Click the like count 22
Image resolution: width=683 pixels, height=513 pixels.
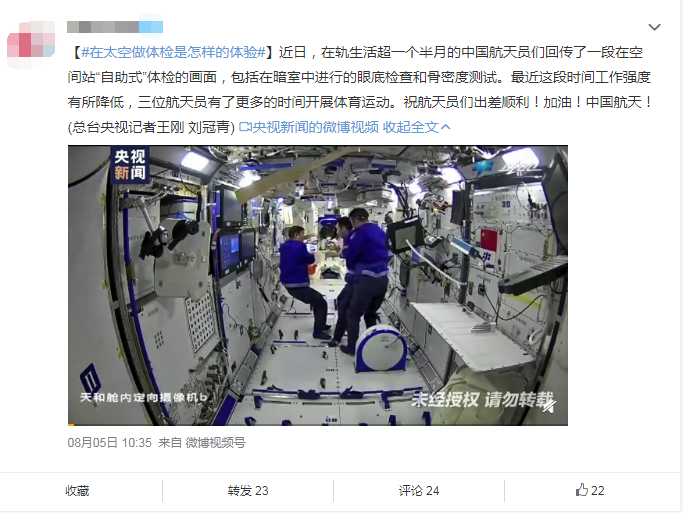[597, 491]
